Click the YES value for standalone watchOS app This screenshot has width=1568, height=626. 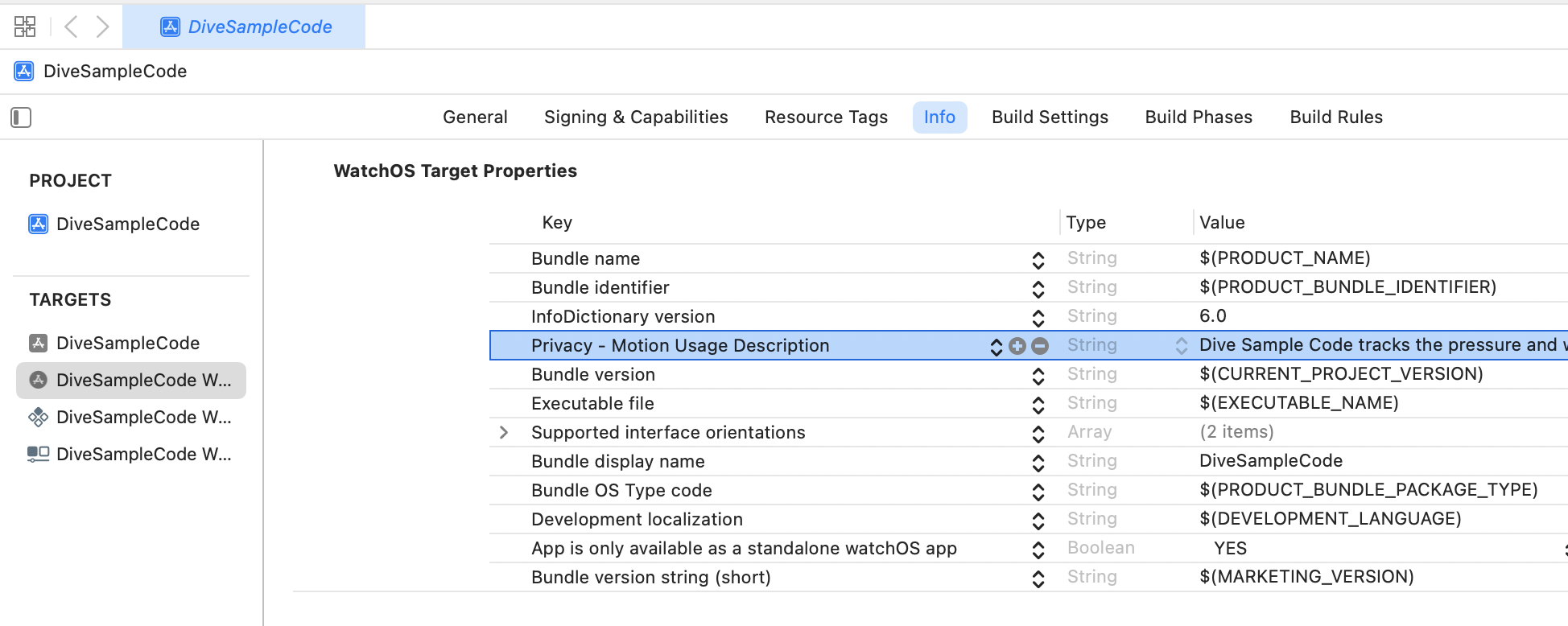point(1230,549)
